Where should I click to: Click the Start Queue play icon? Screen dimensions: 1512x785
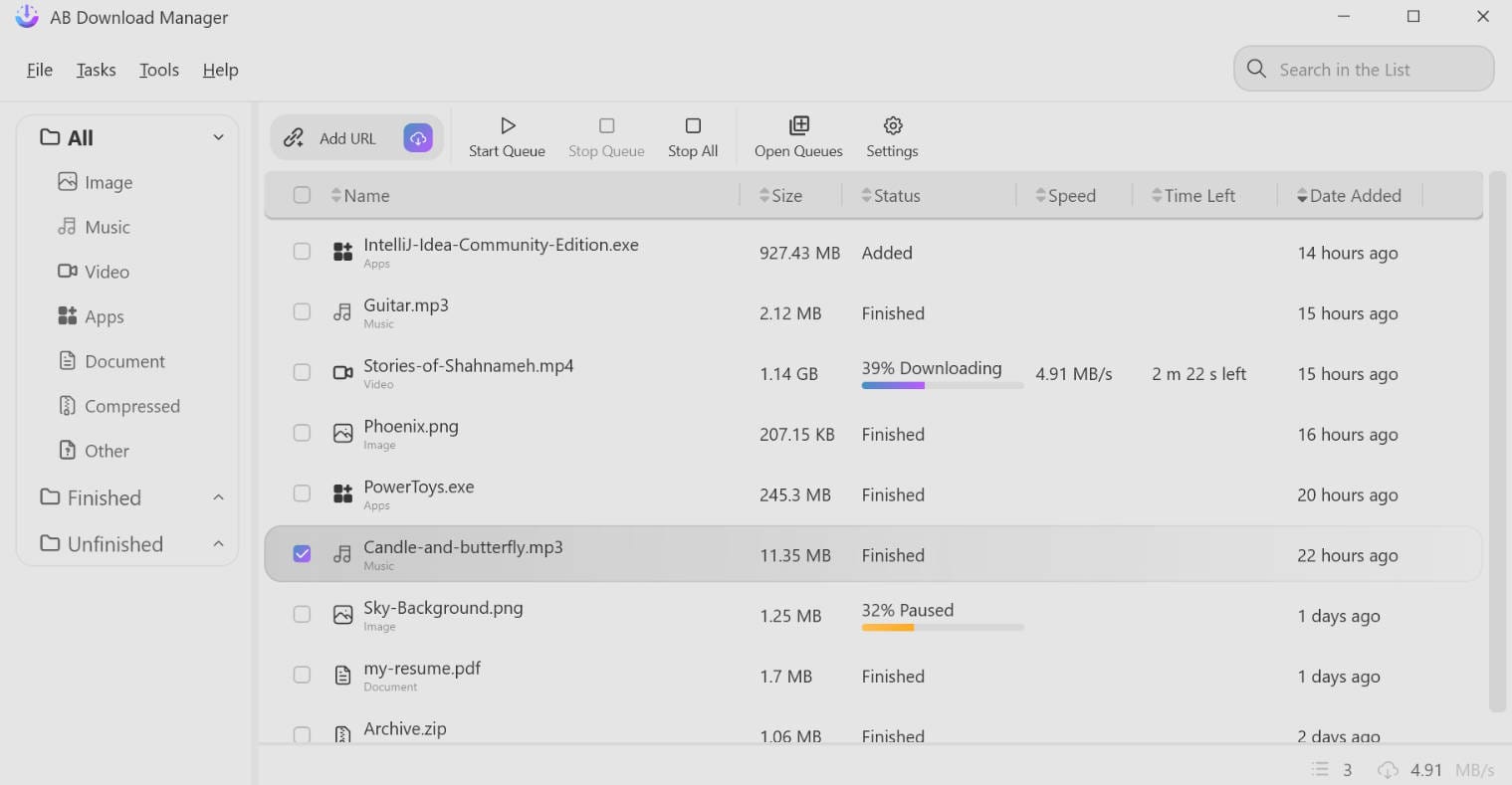pos(508,126)
